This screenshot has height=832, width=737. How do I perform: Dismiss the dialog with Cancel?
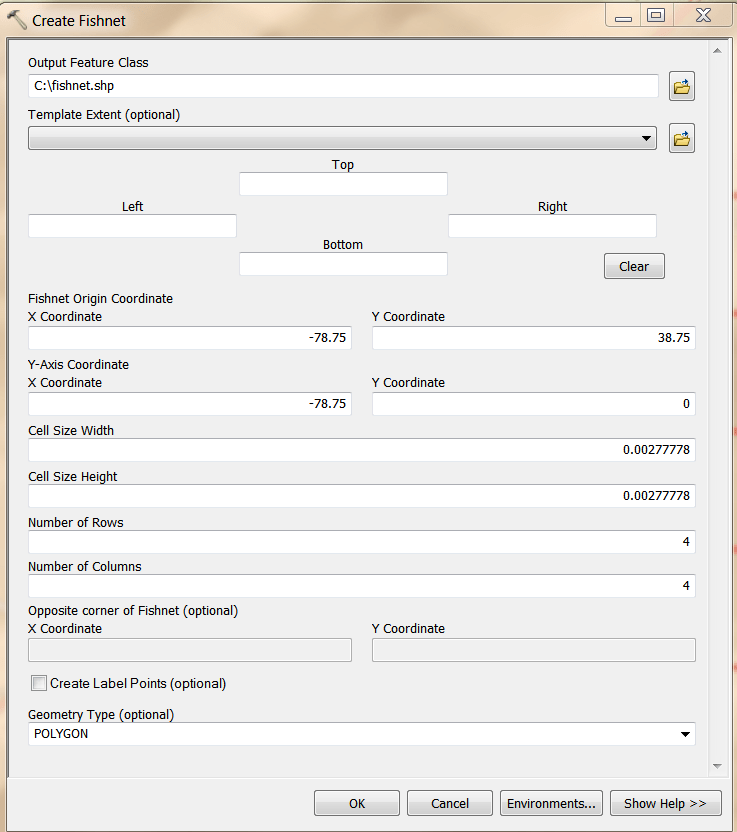(x=449, y=802)
